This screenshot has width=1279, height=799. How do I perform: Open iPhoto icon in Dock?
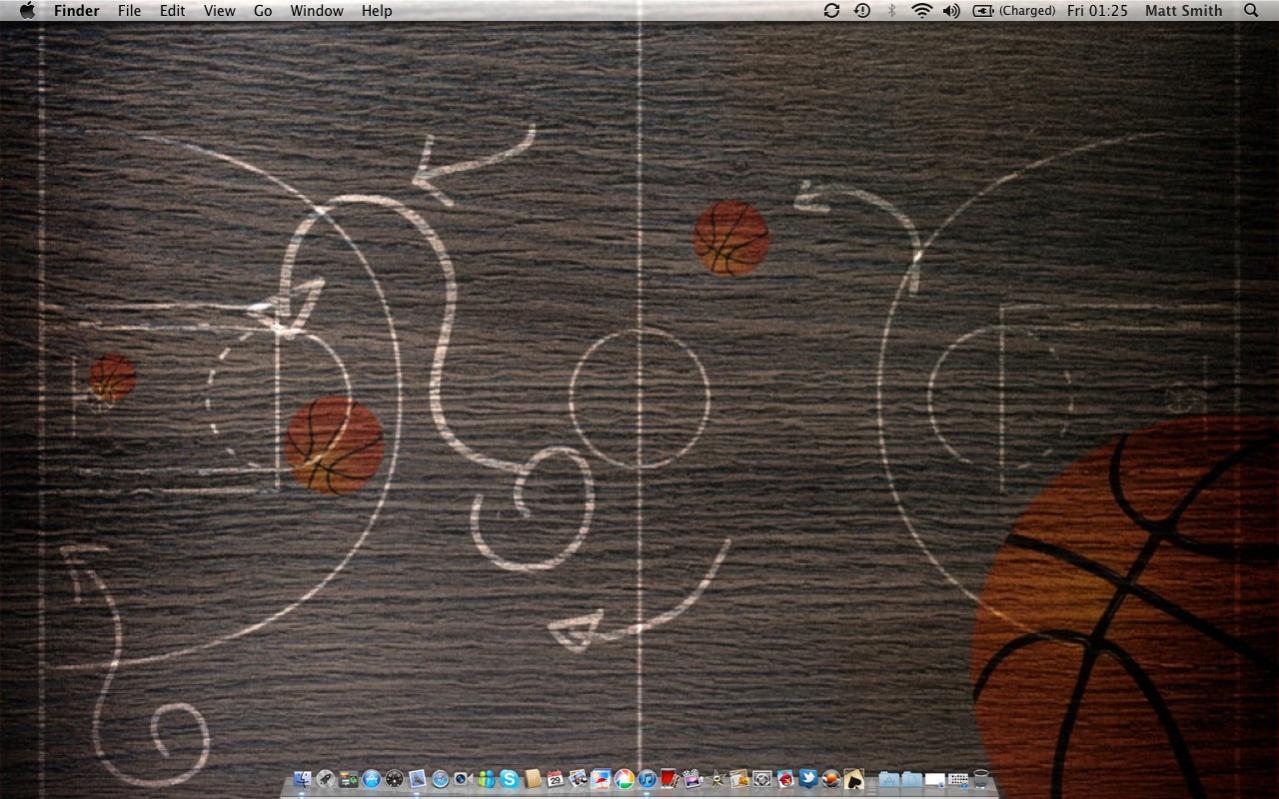pos(577,779)
